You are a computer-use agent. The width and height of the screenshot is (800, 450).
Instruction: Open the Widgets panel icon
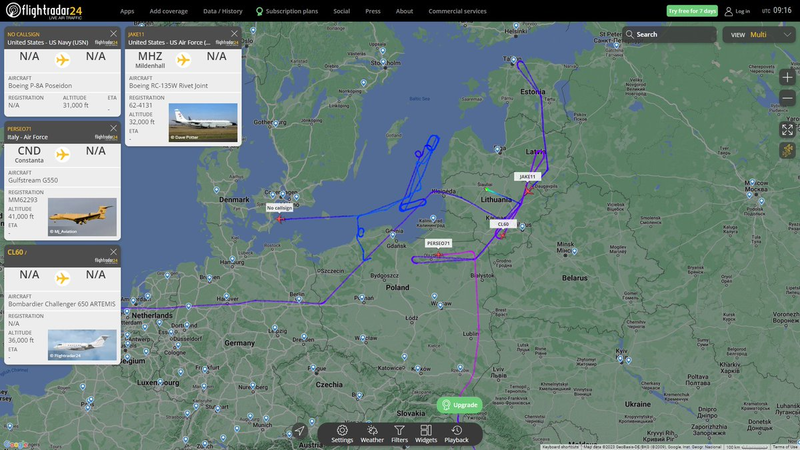[426, 434]
